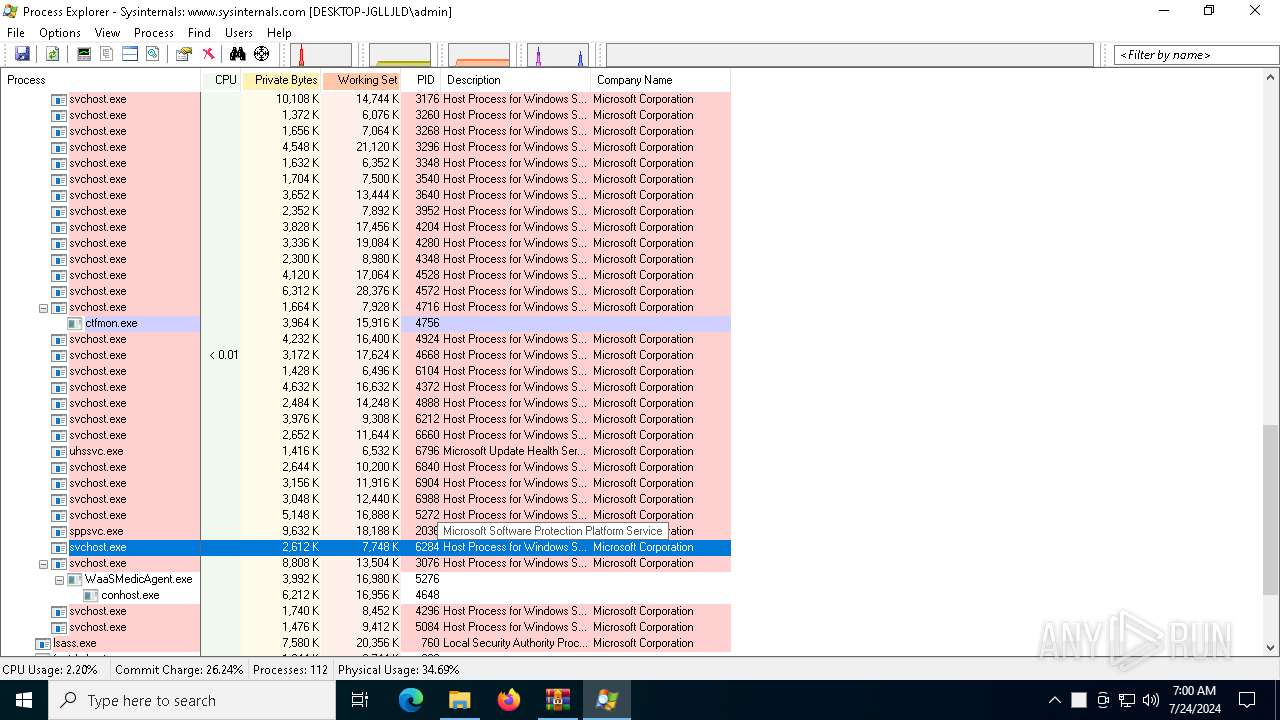
Task: Open the Users menu
Action: [239, 33]
